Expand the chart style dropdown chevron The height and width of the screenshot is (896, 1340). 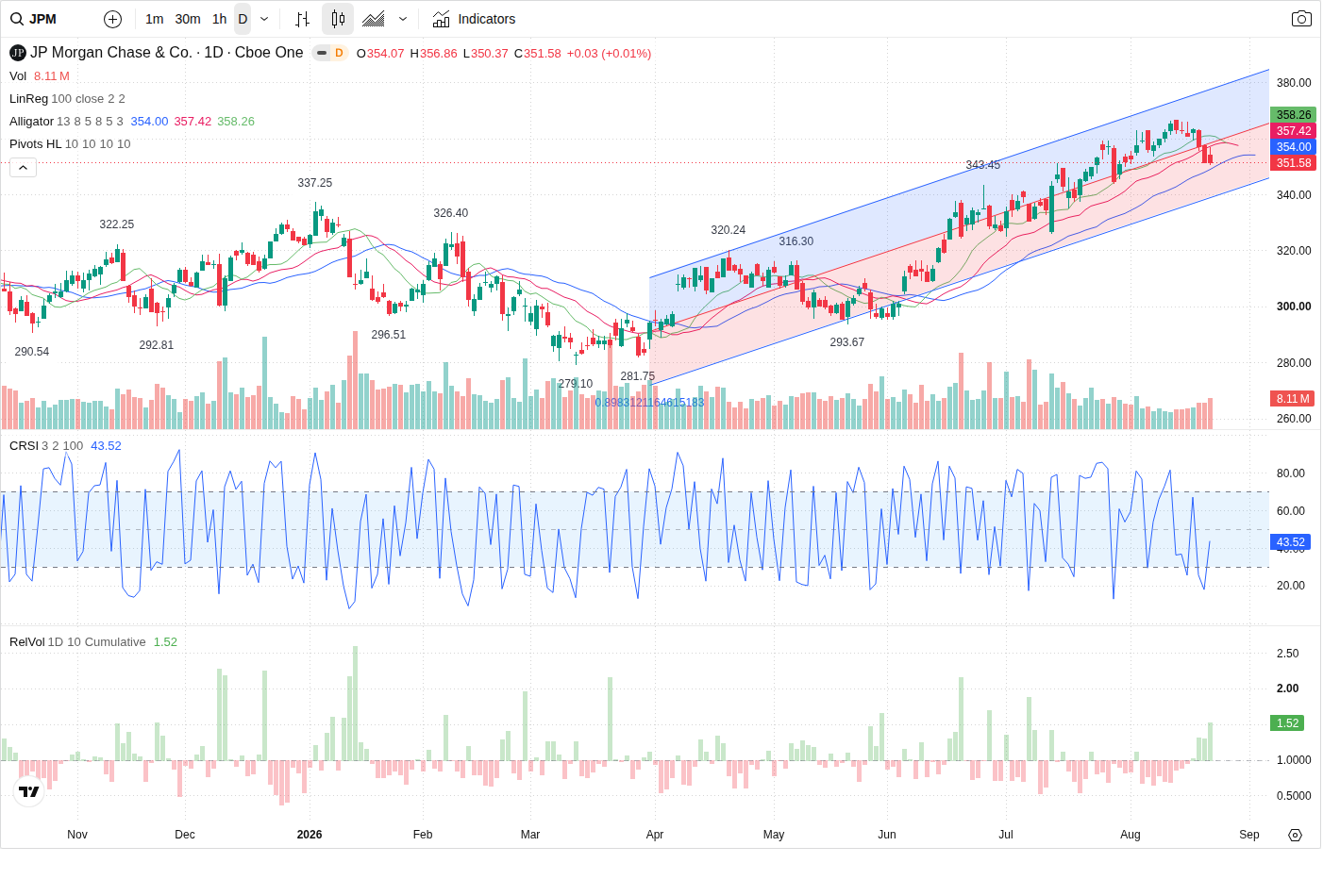403,19
